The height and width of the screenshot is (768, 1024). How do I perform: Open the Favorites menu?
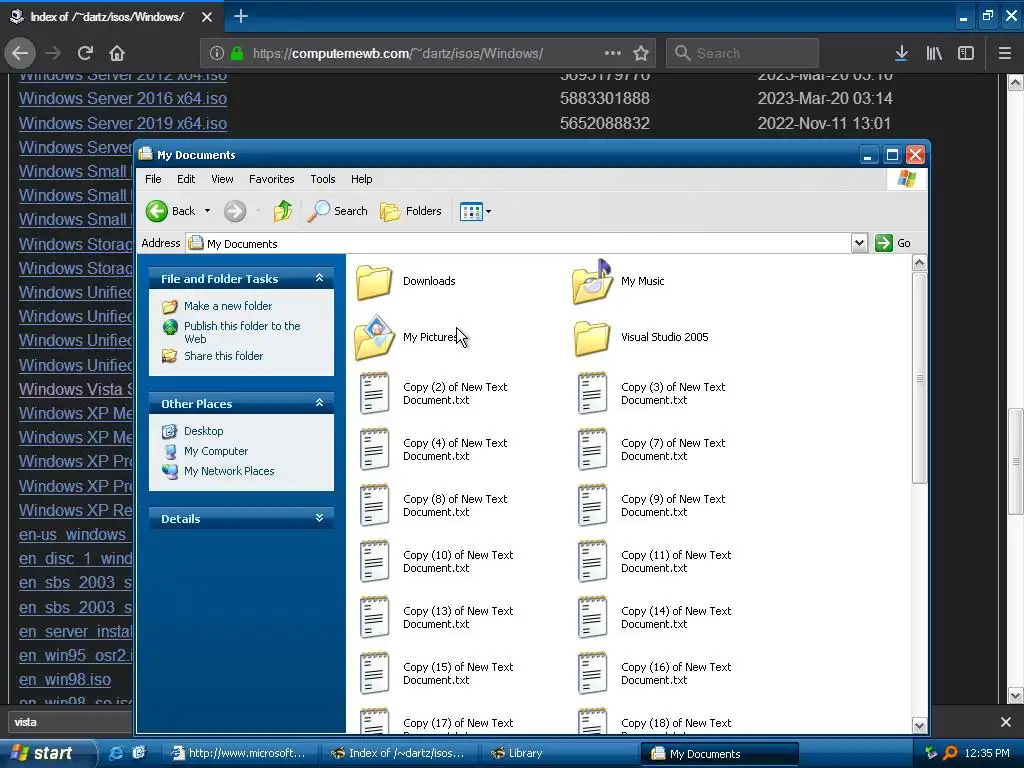click(x=272, y=179)
